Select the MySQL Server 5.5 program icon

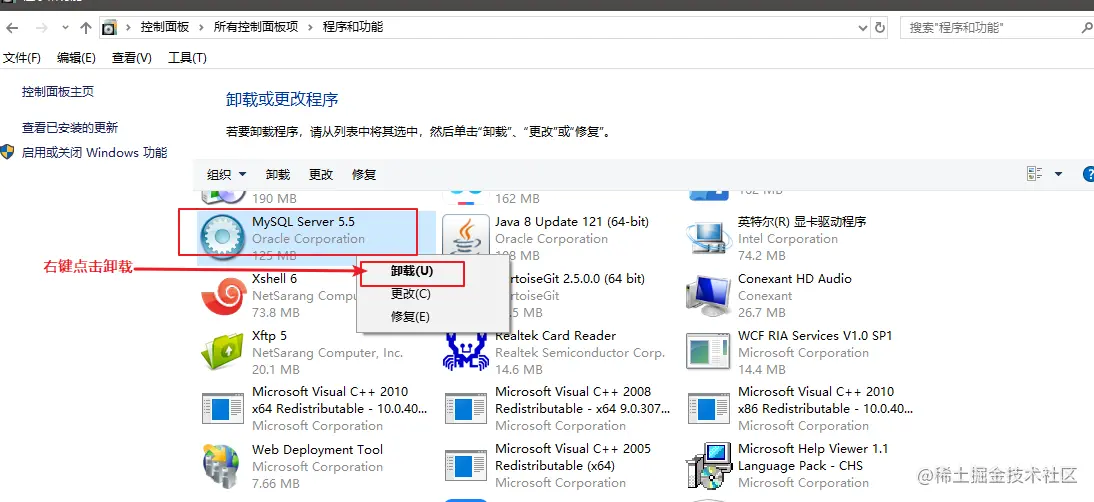click(223, 238)
